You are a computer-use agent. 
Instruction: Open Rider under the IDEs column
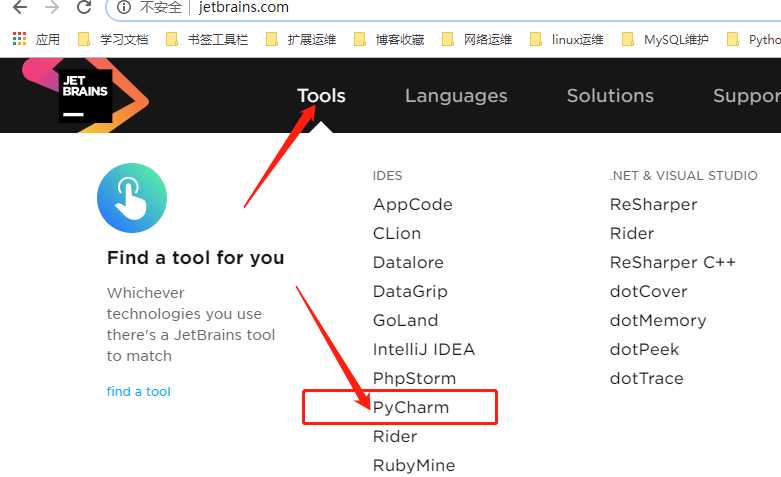[x=394, y=437]
